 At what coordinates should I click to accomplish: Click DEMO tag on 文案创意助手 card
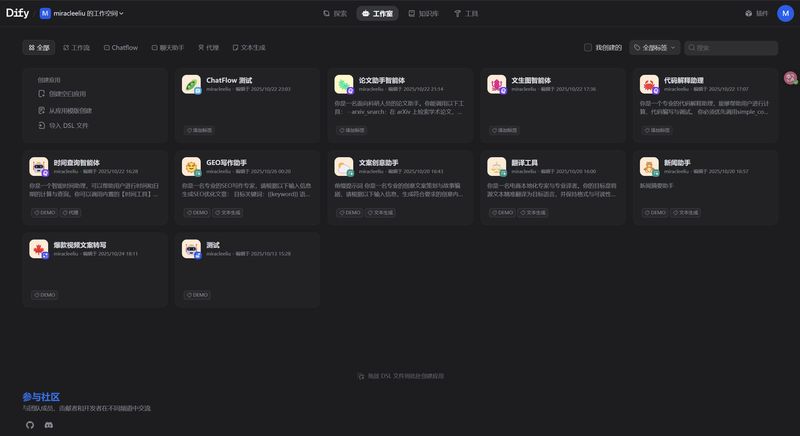click(x=350, y=213)
